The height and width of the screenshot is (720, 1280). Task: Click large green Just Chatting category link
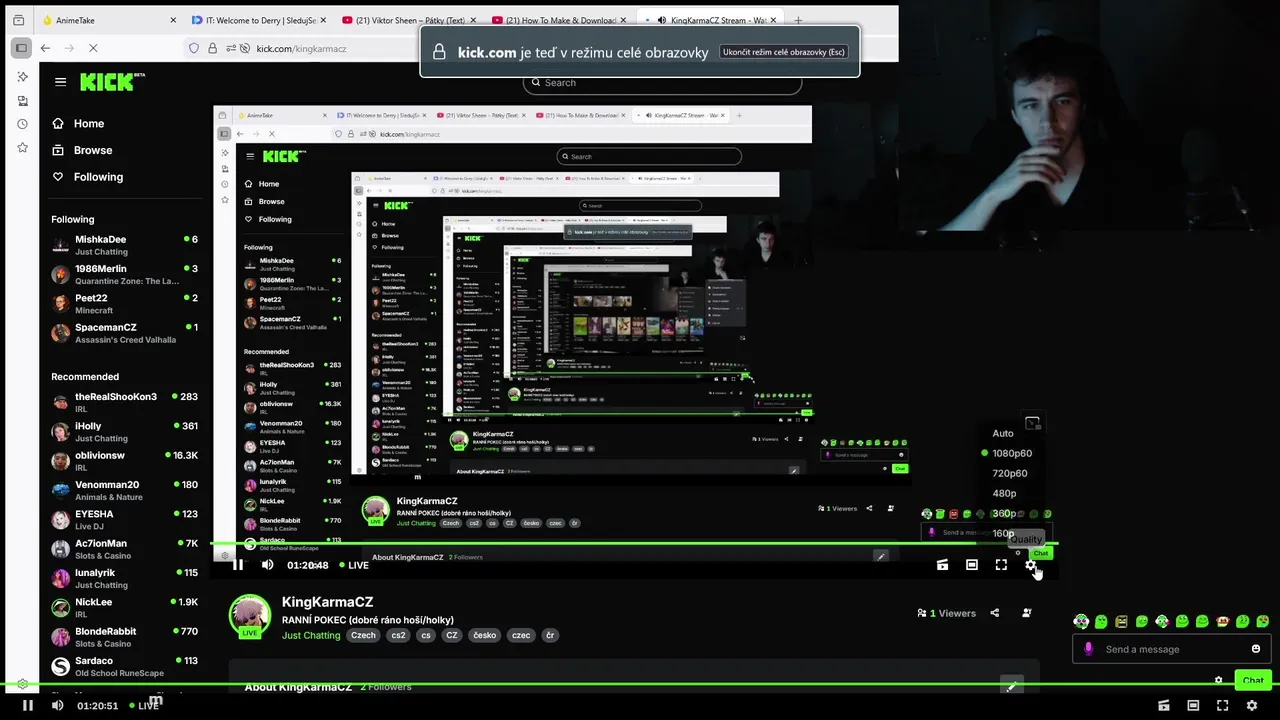(311, 635)
